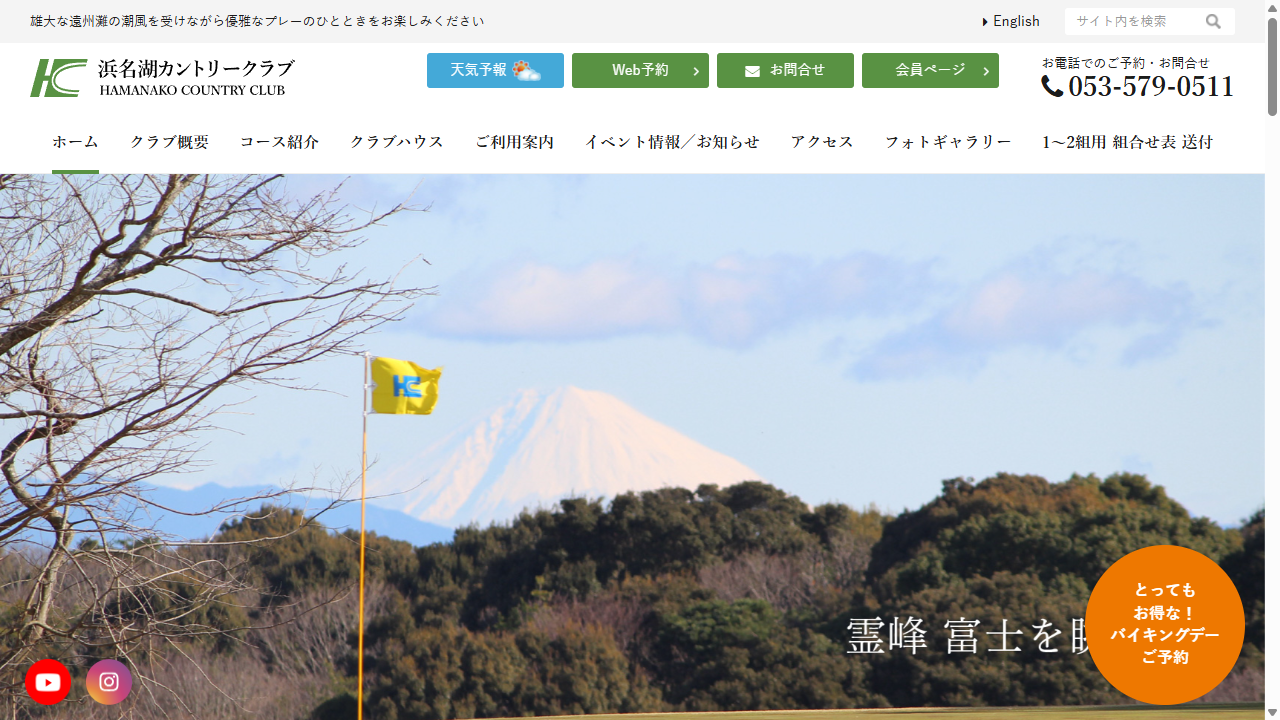Click the envelope icon on お問合せ
Viewport: 1280px width, 720px height.
753,71
